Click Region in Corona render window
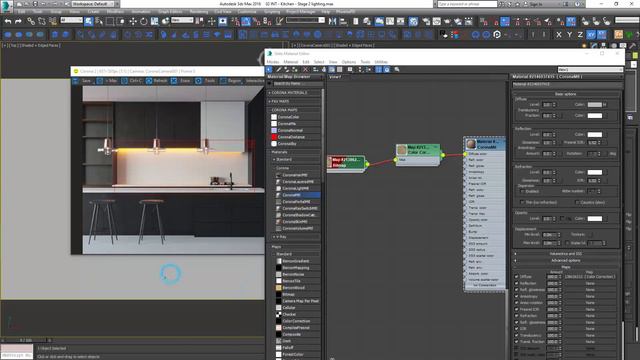The height and width of the screenshot is (360, 640). (231, 81)
